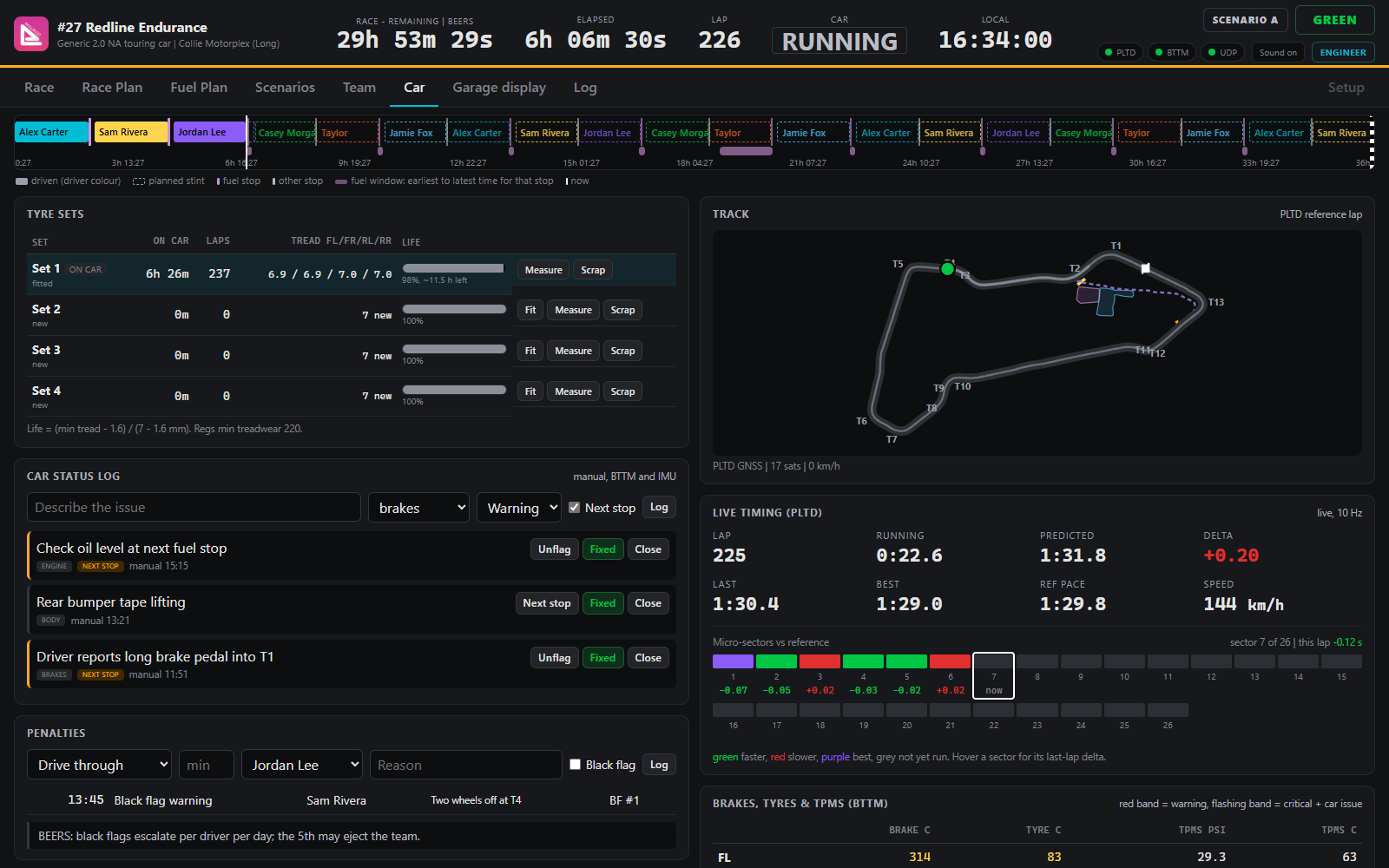Unflag the Check oil level issue

click(554, 549)
